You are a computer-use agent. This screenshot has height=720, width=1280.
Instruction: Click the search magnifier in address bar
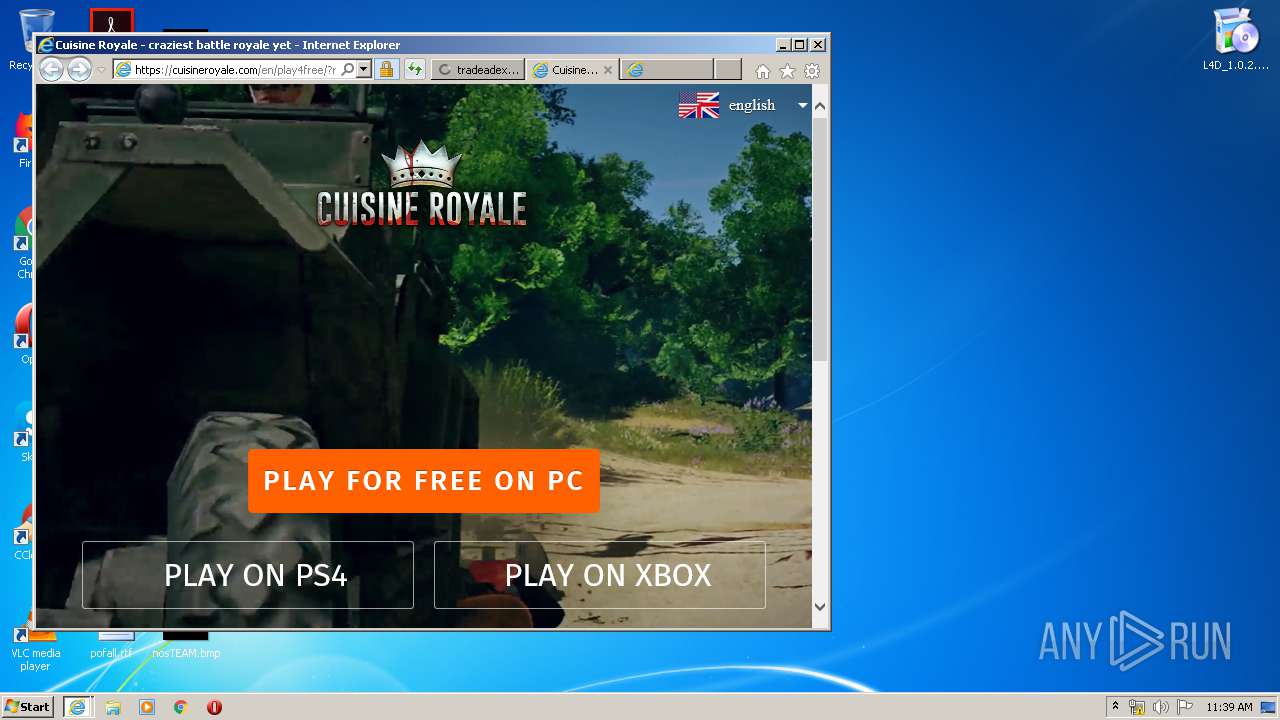347,70
